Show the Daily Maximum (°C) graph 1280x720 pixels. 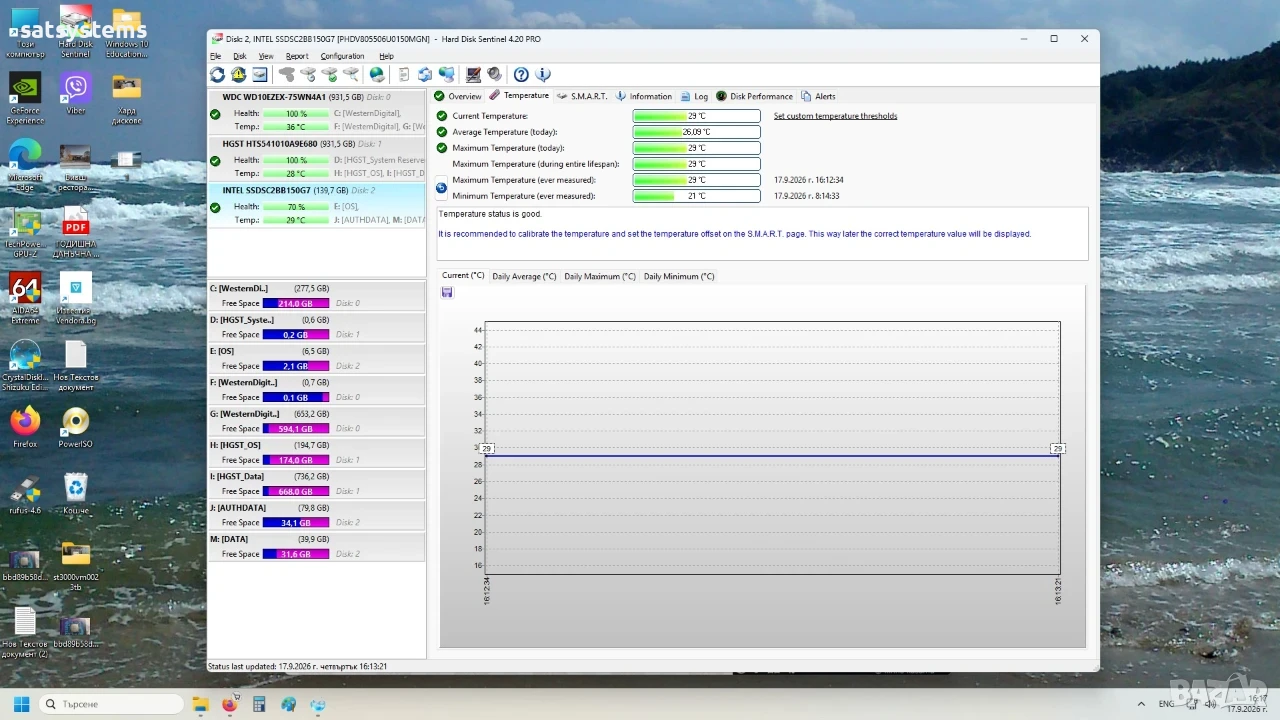(x=599, y=276)
